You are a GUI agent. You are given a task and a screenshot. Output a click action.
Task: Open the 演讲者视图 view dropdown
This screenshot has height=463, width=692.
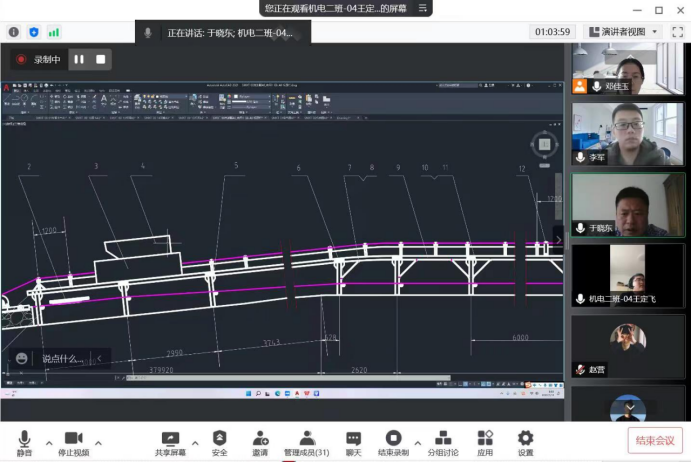pyautogui.click(x=624, y=32)
